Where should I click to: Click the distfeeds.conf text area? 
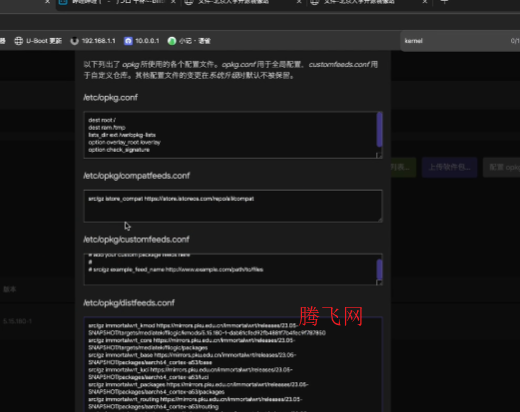[x=233, y=364]
